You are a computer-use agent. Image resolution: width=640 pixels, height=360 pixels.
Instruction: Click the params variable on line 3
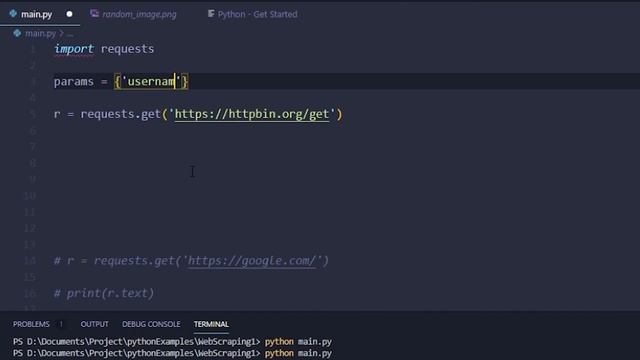tap(74, 82)
